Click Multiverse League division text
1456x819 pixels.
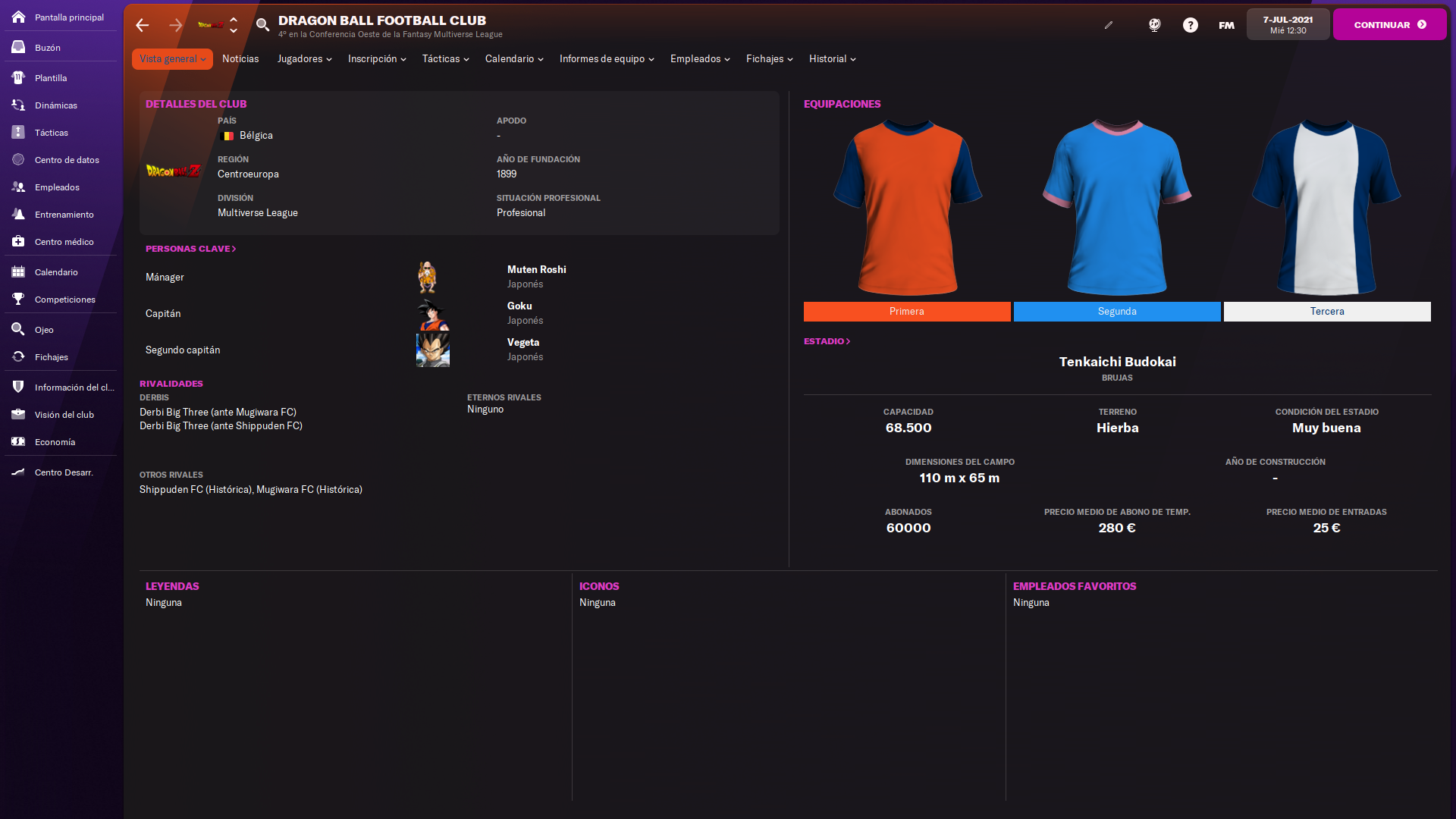(258, 212)
